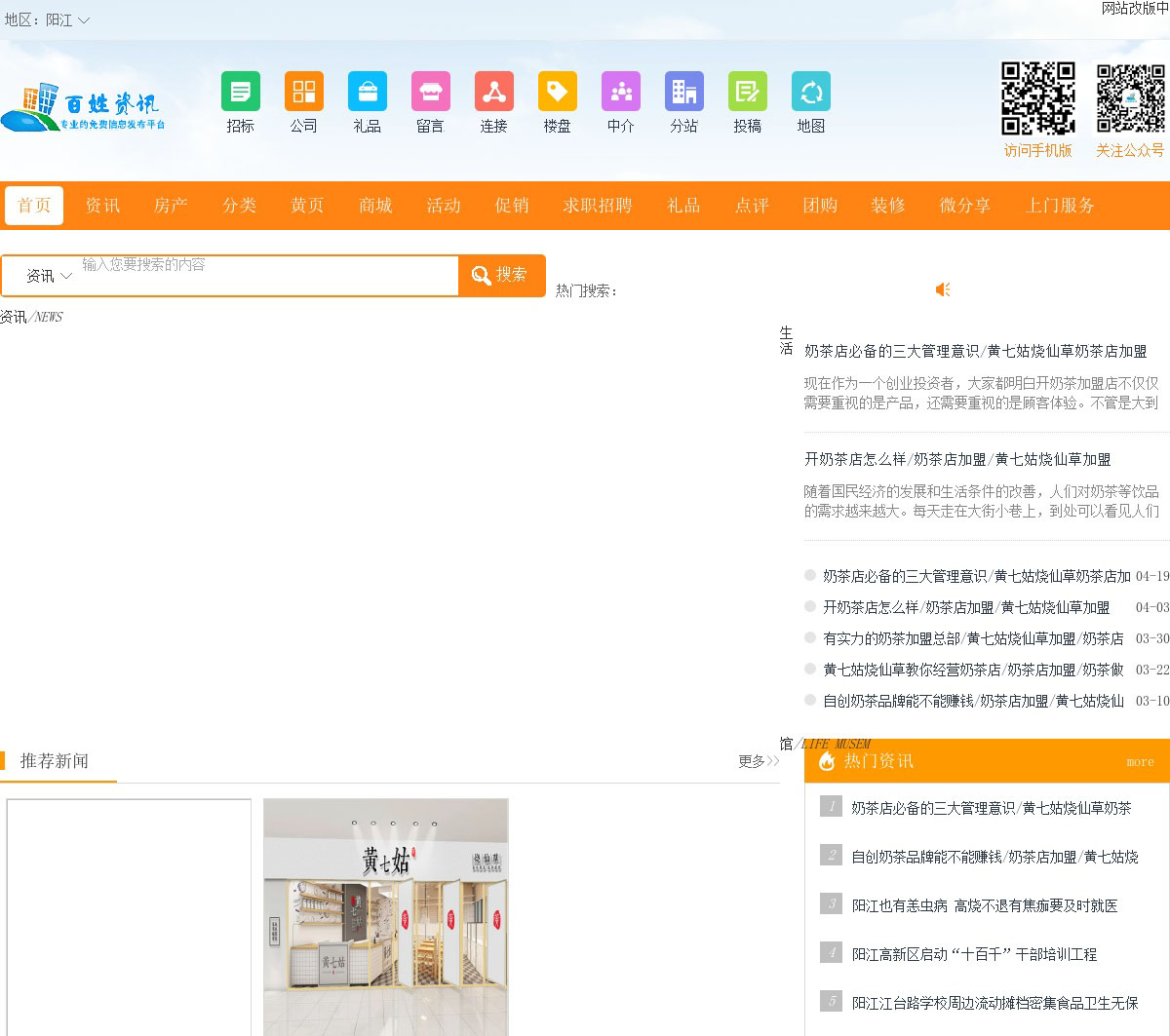
Task: Open the yellow 楼盘 tag icon
Action: click(x=557, y=92)
